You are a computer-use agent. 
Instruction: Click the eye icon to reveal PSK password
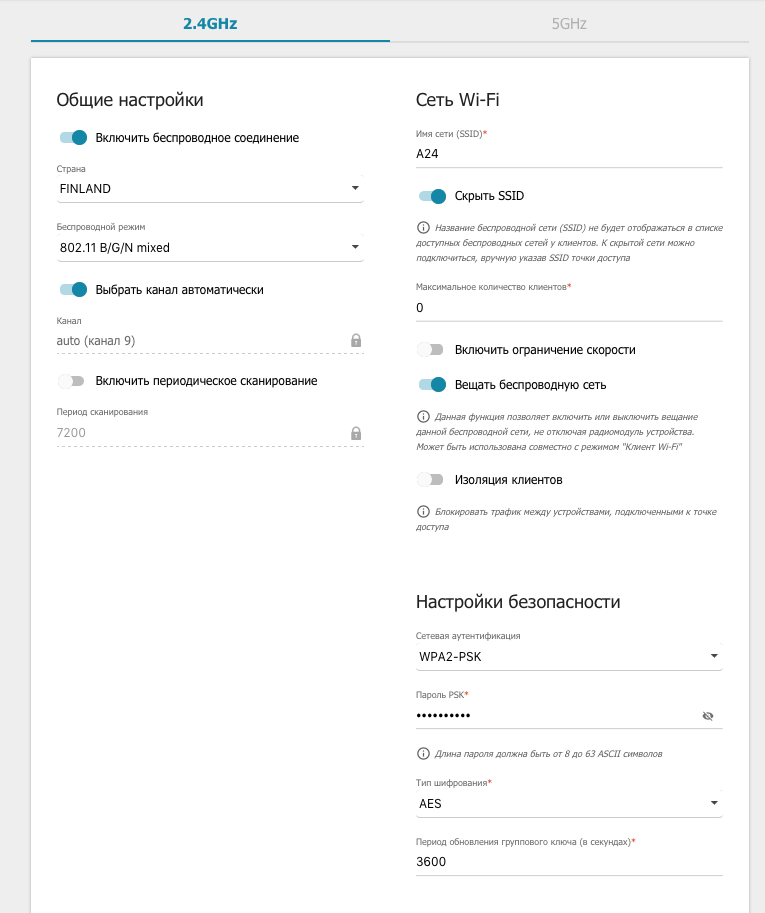click(x=708, y=716)
